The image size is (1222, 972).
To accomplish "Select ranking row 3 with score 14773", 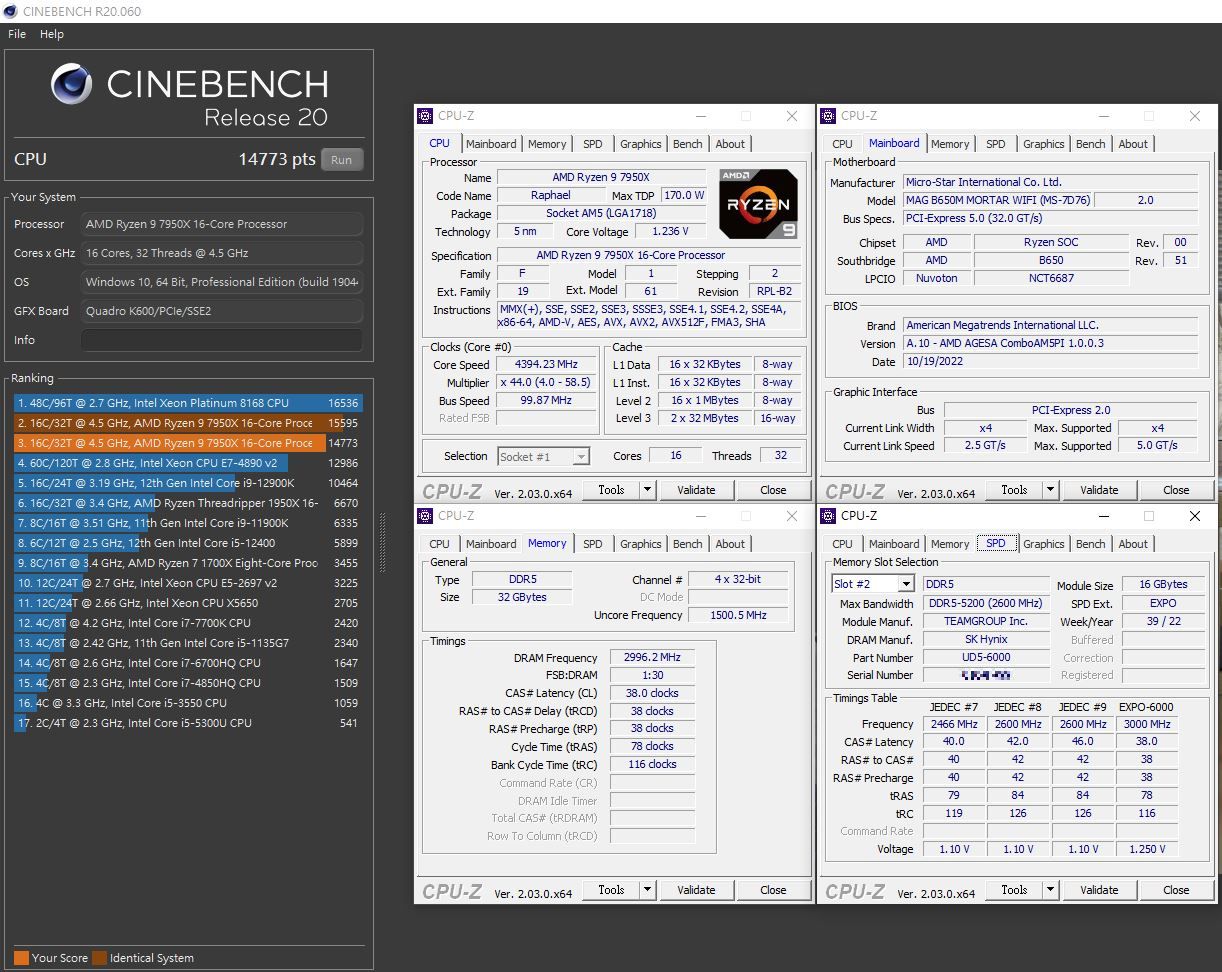I will (188, 443).
